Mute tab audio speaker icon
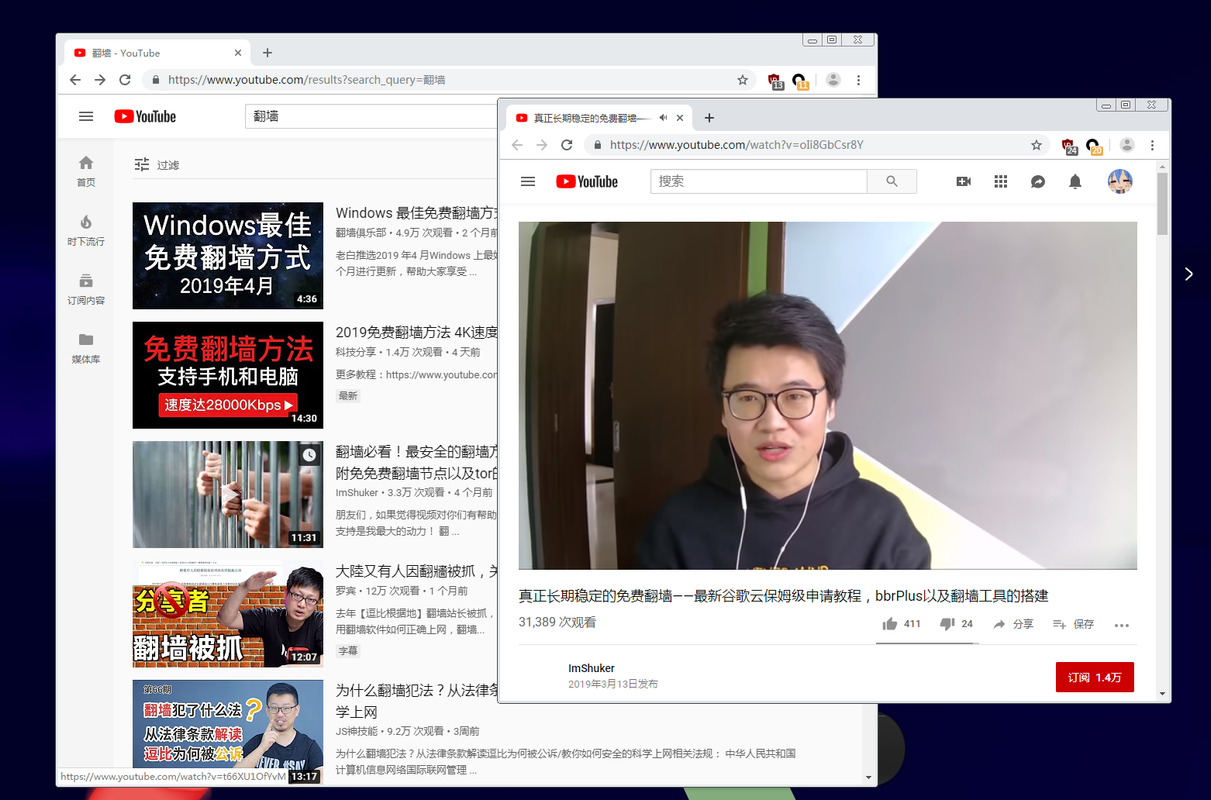 pos(663,118)
